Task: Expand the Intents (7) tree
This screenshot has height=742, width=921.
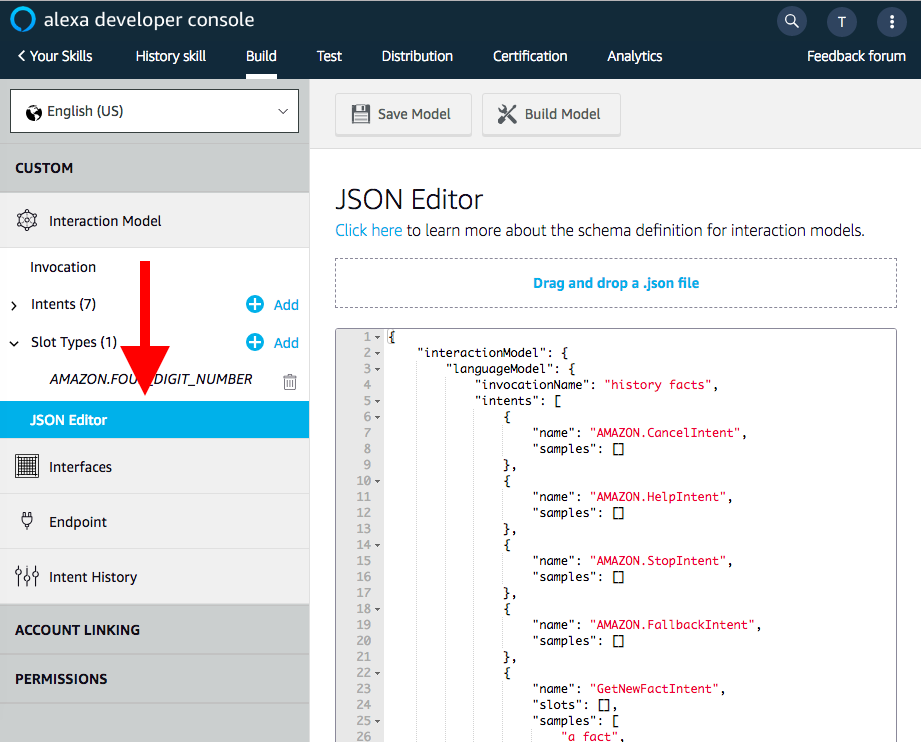Action: 14,305
